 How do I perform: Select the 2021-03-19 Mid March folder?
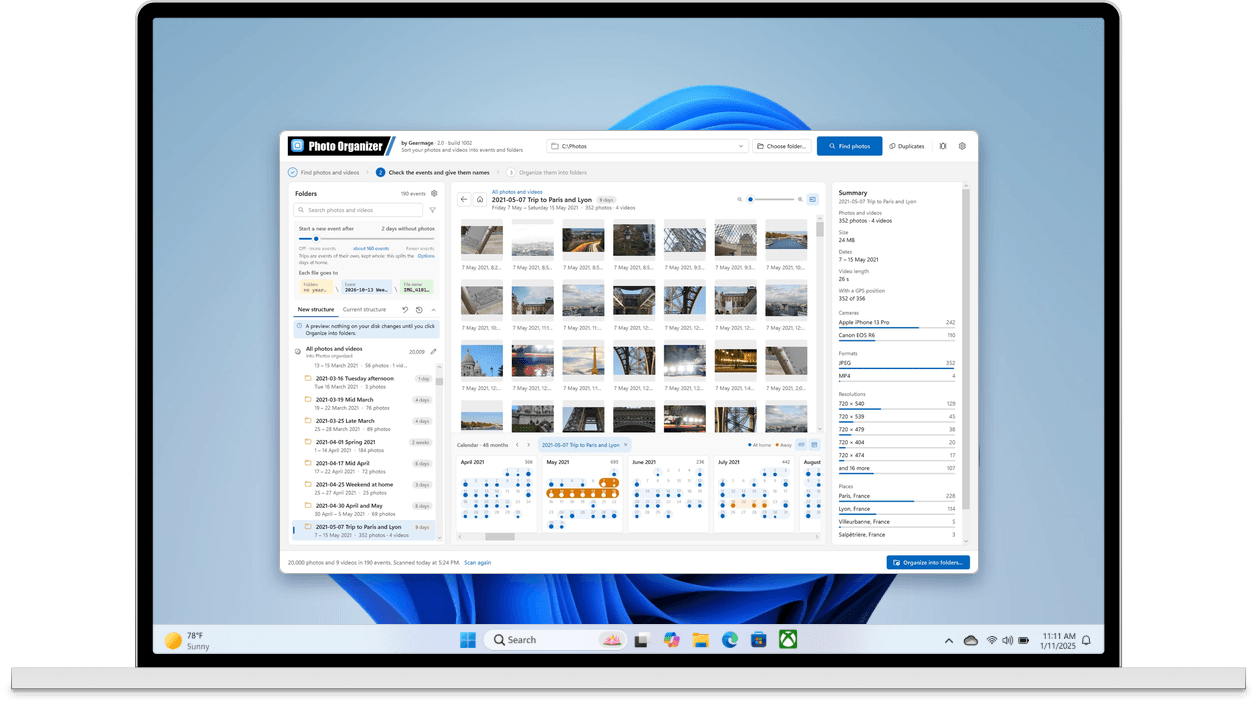(x=366, y=403)
